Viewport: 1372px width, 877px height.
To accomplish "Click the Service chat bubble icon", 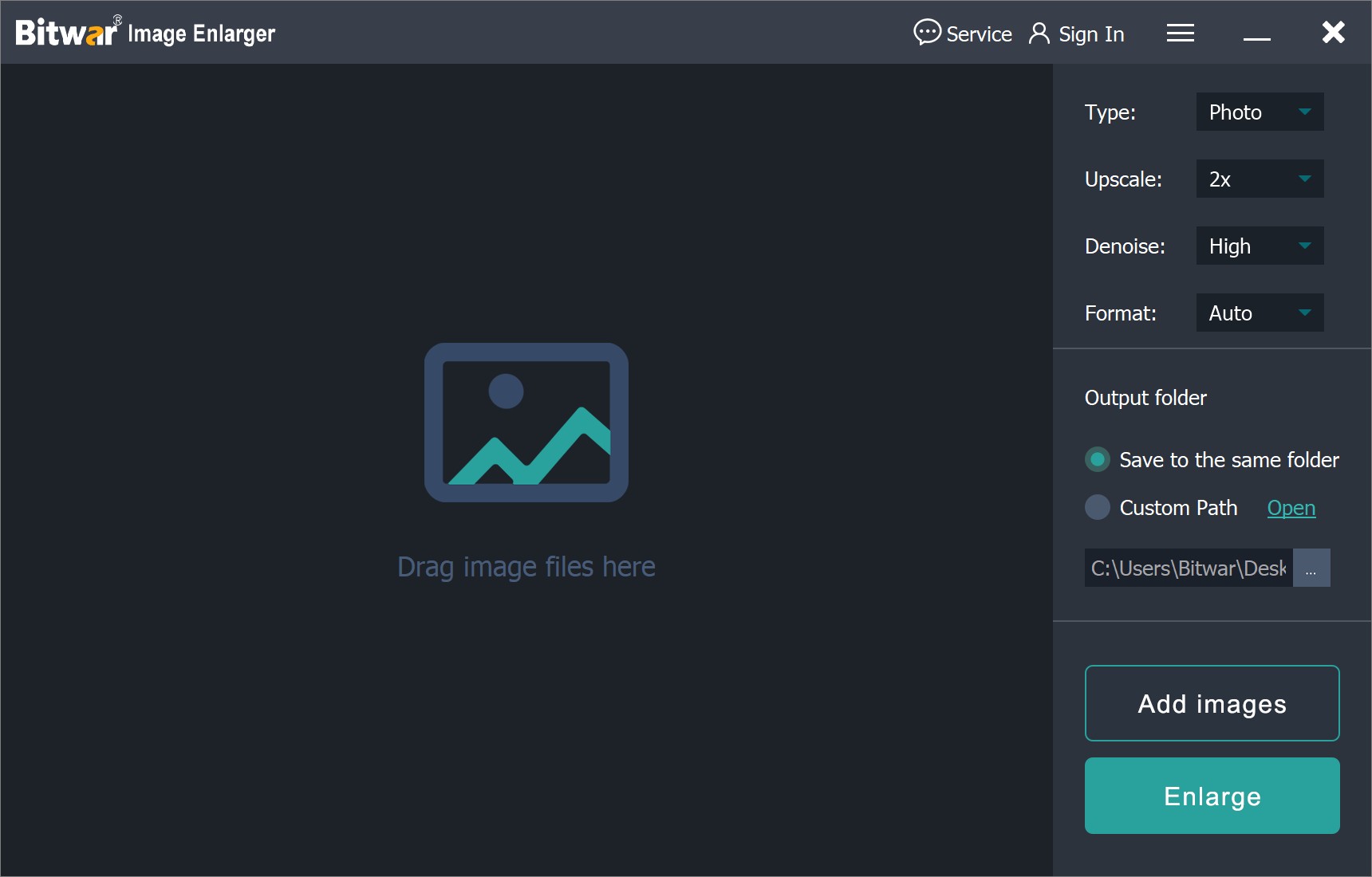I will coord(927,33).
